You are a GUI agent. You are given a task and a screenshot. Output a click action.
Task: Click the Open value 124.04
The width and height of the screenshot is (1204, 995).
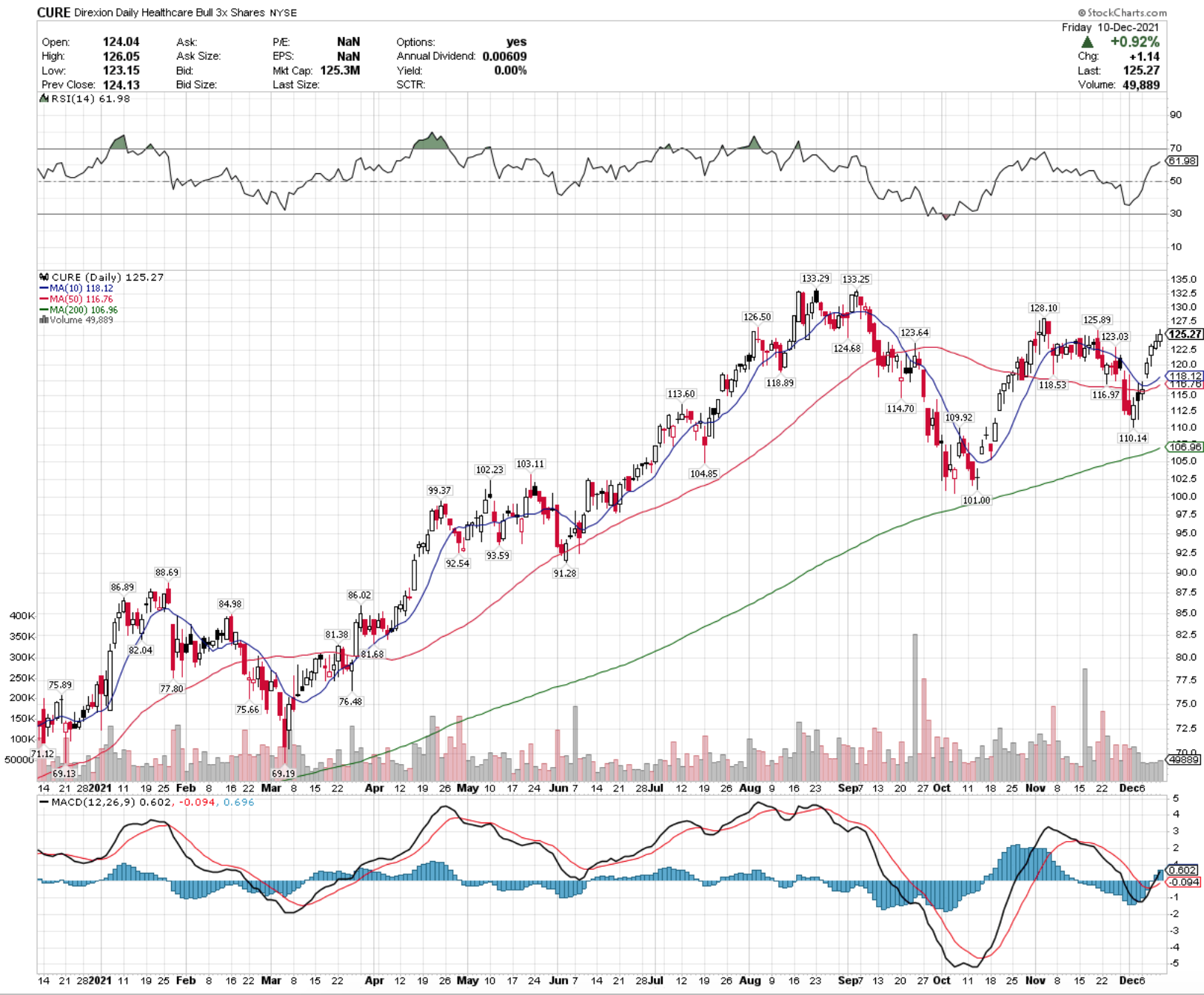coord(121,42)
